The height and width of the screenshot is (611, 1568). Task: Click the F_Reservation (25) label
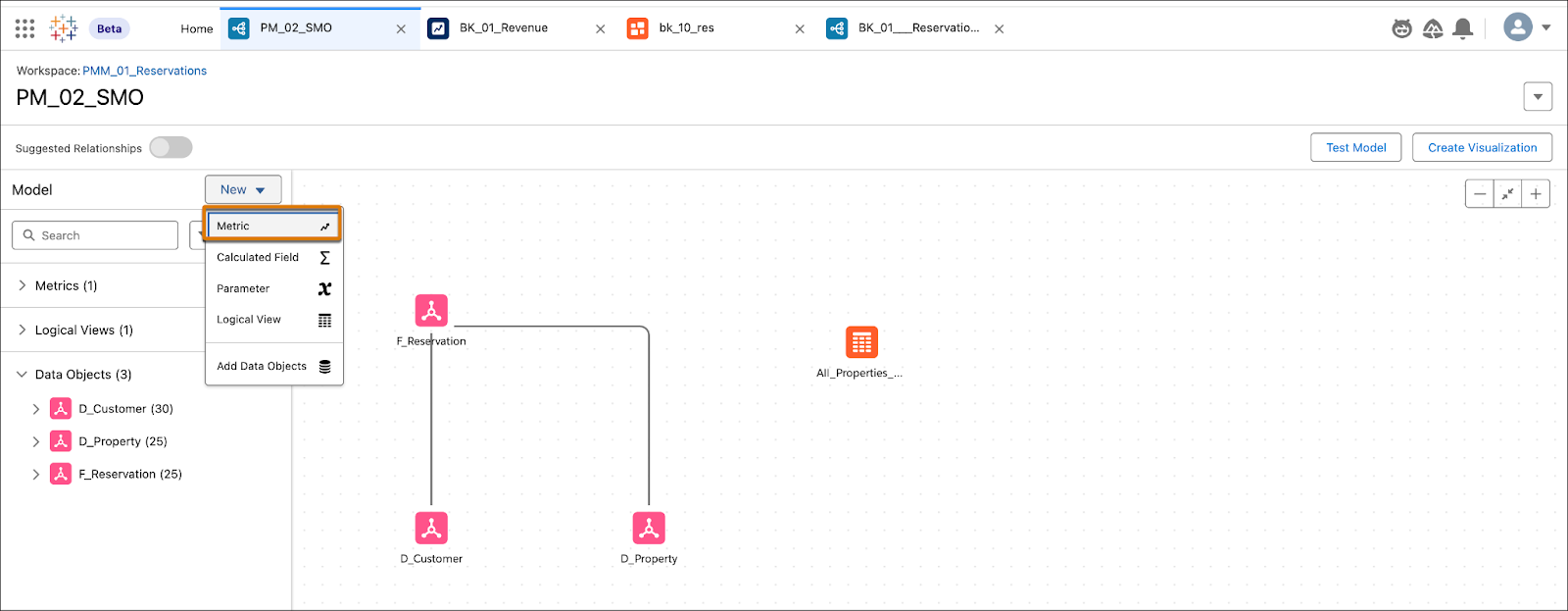coord(130,474)
